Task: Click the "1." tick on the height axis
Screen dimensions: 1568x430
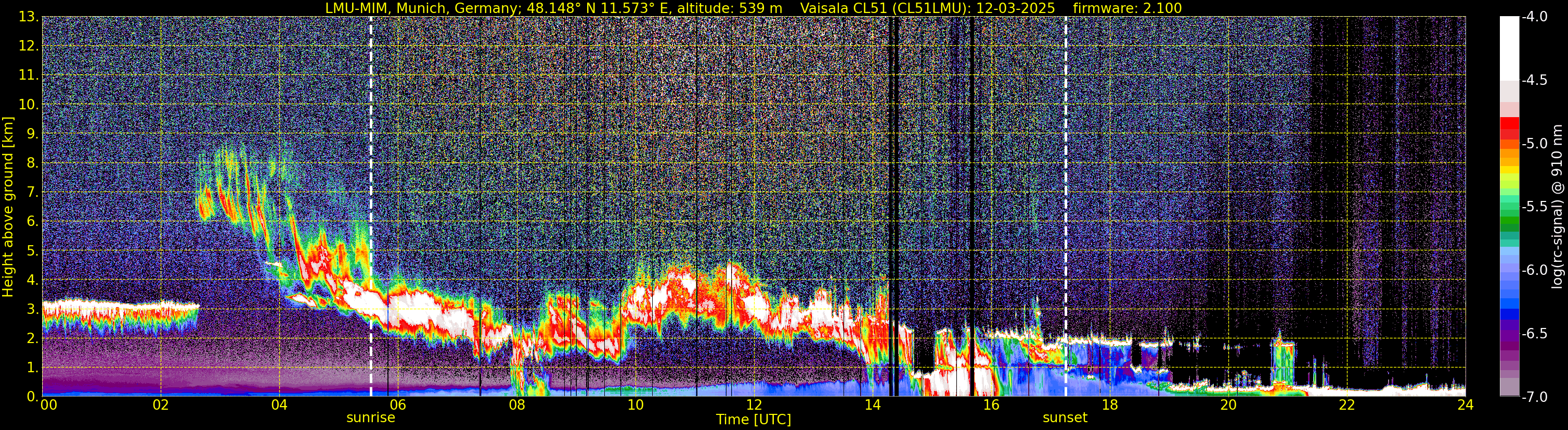Action: [33, 368]
